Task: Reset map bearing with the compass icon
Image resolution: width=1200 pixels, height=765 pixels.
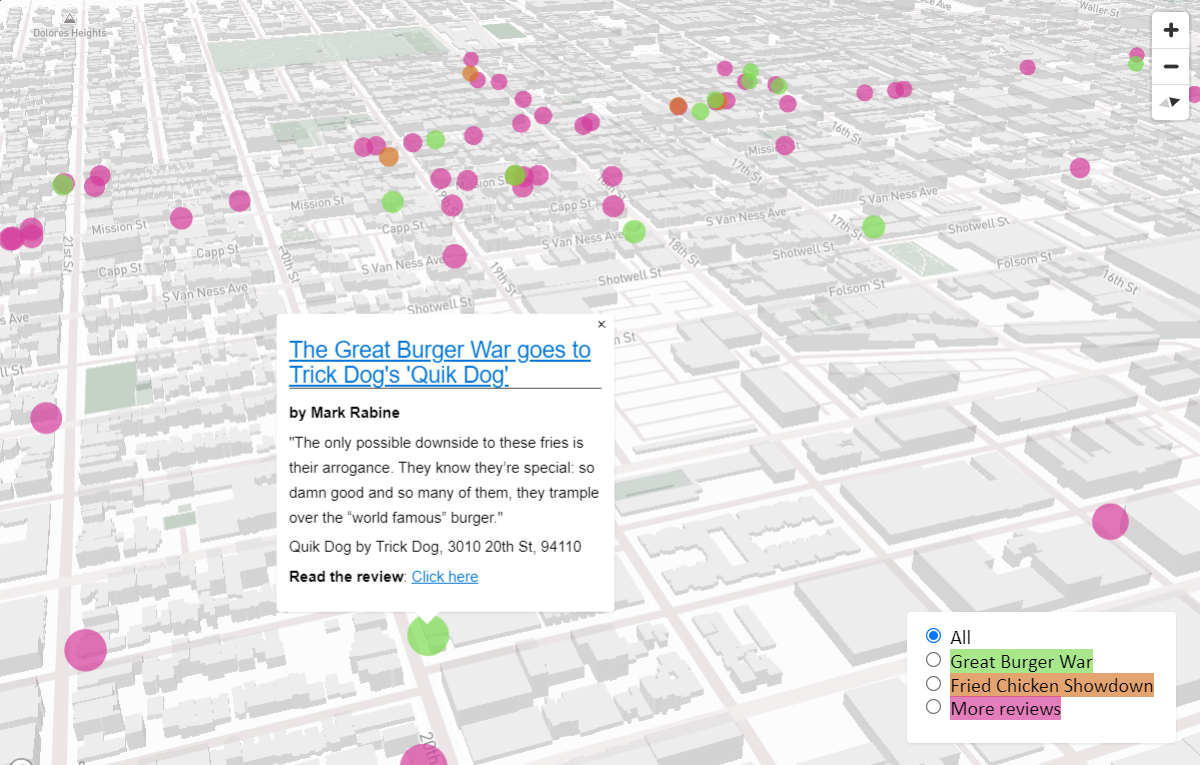Action: click(x=1170, y=101)
